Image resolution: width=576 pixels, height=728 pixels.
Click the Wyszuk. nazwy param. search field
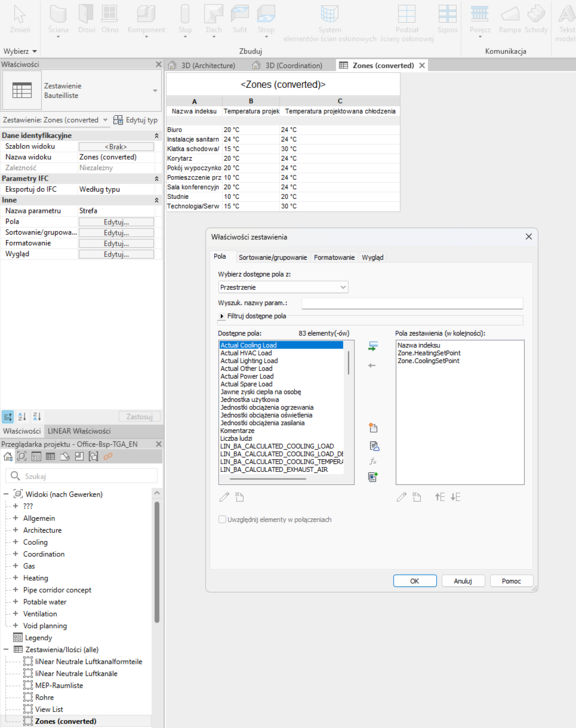click(412, 303)
